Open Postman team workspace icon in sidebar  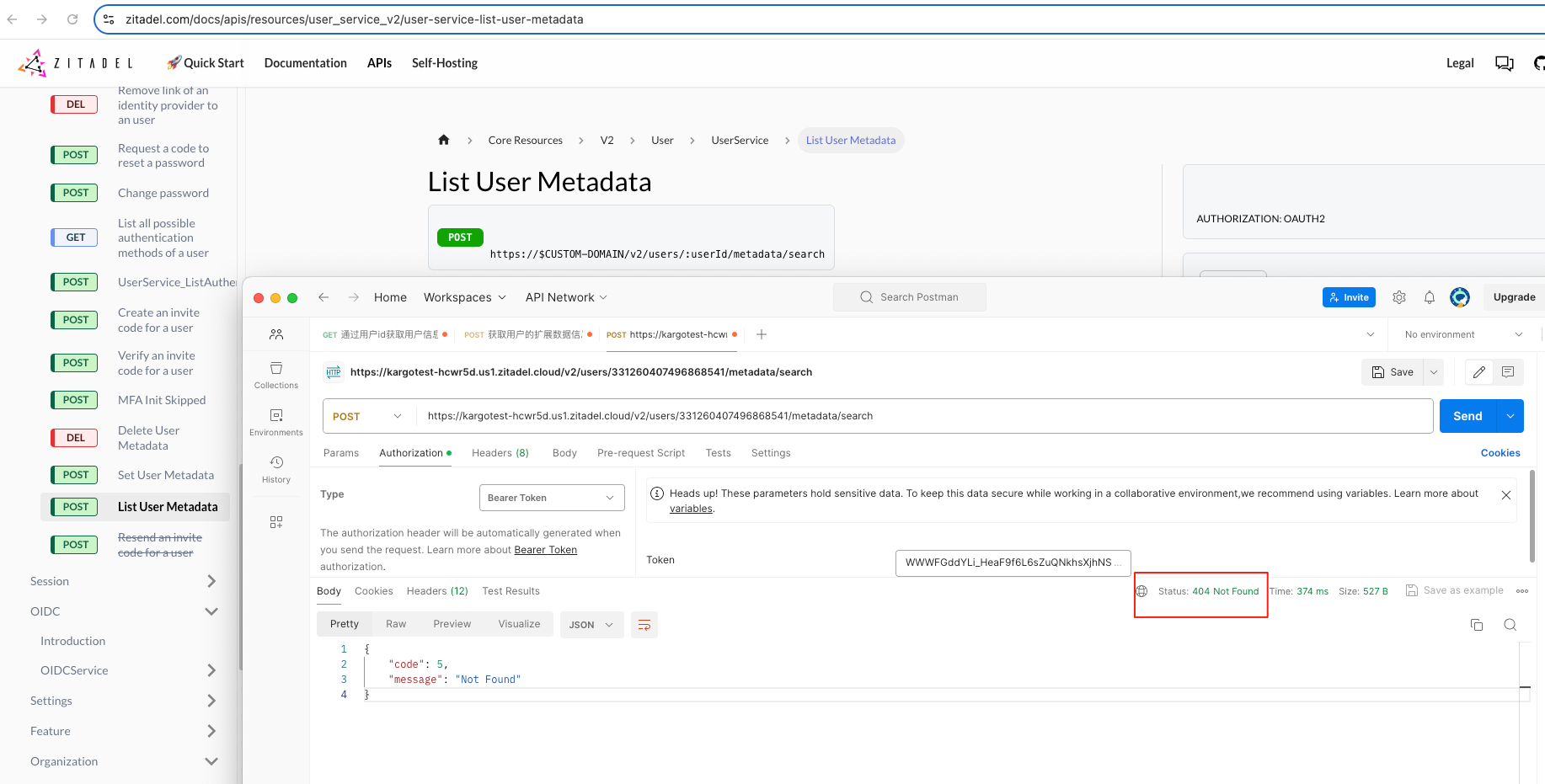click(276, 334)
